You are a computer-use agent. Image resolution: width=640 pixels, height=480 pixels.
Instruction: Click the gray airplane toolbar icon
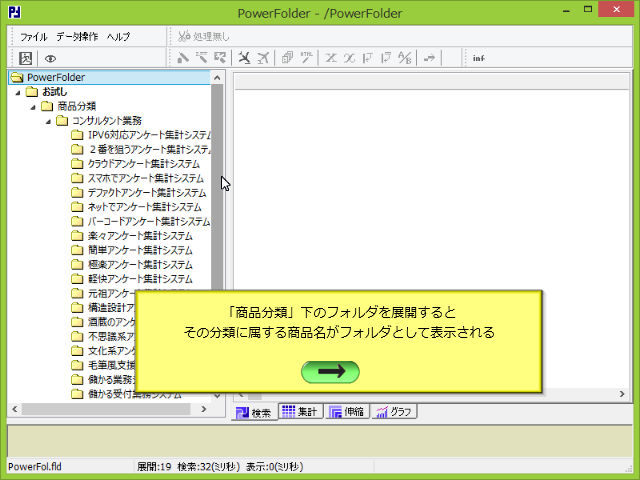tap(263, 58)
